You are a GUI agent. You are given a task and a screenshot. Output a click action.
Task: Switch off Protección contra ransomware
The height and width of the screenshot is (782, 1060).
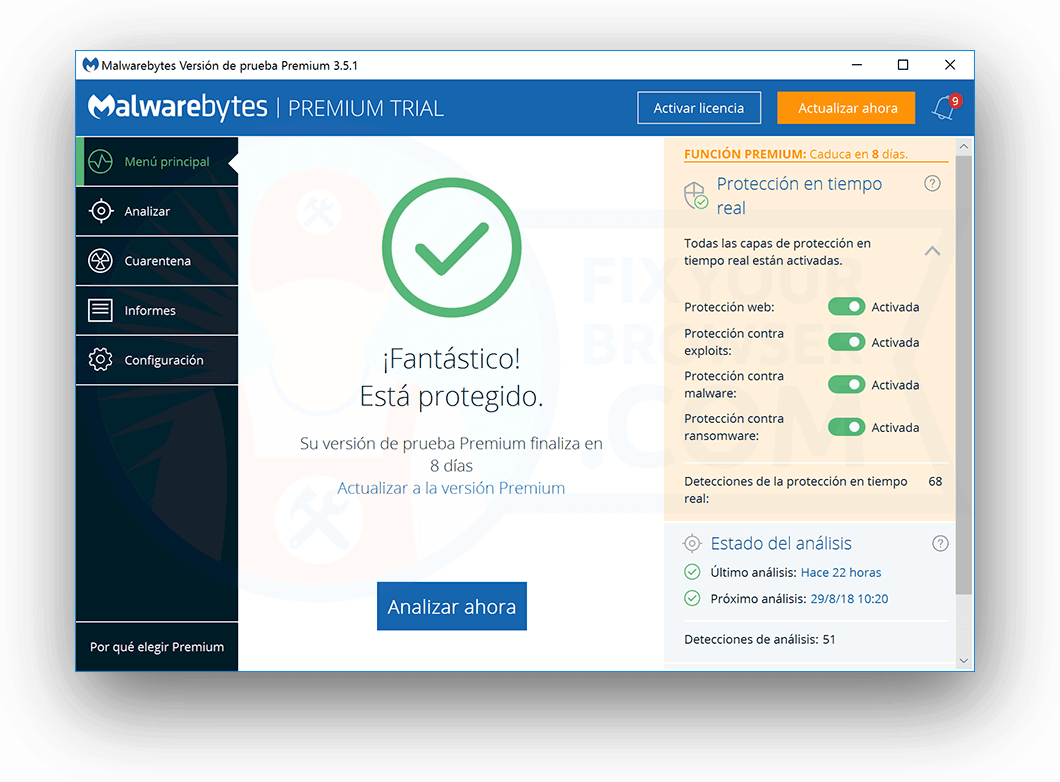[x=846, y=427]
